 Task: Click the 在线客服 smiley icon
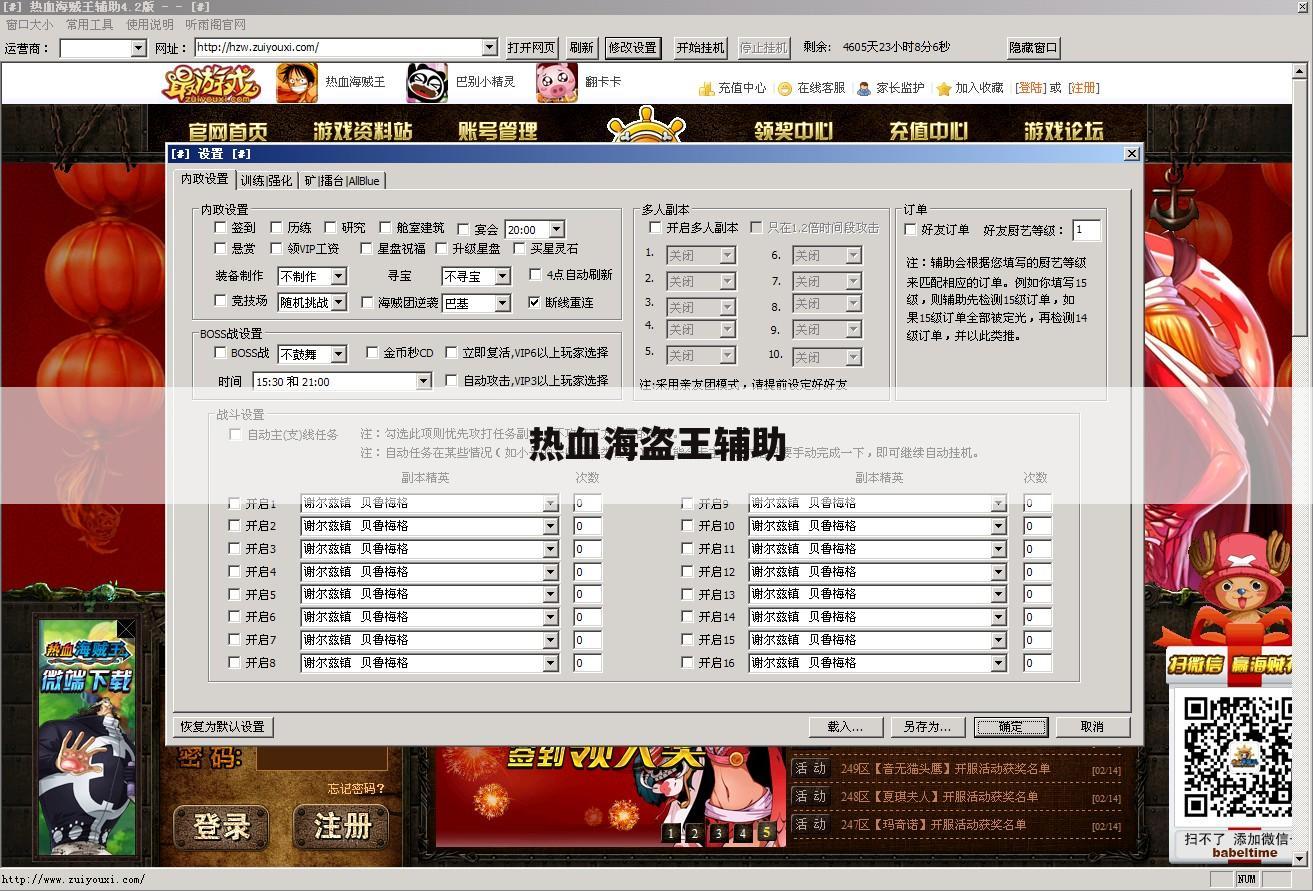tap(785, 88)
